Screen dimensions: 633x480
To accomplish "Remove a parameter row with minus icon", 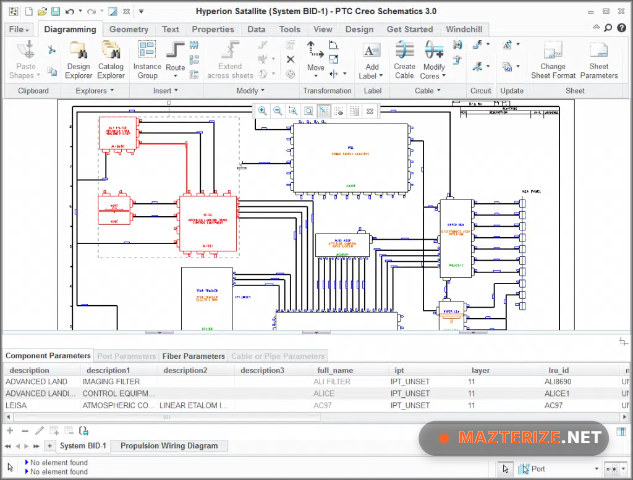I will 25,431.
